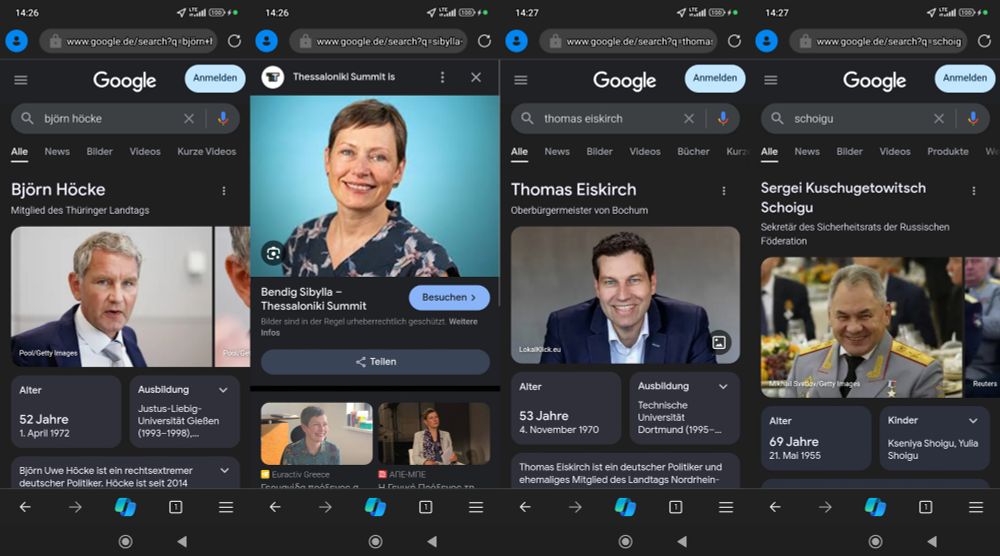The height and width of the screenshot is (556, 1000).
Task: Close the Thessaloniki Summit image viewer
Action: pos(476,77)
